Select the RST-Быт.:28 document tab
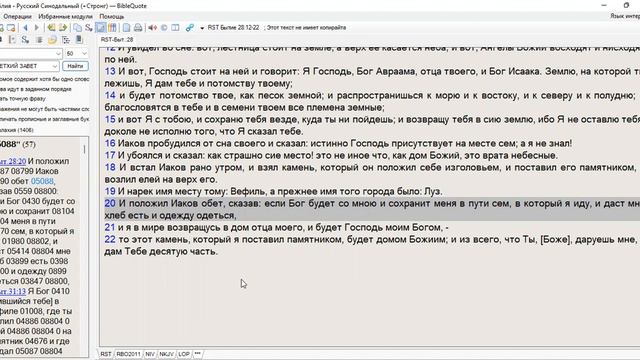 (x=117, y=40)
